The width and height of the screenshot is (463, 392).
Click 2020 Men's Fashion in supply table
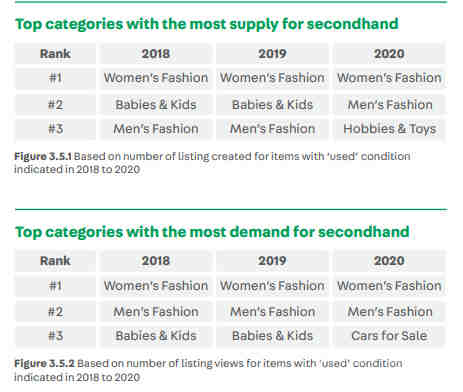[389, 105]
